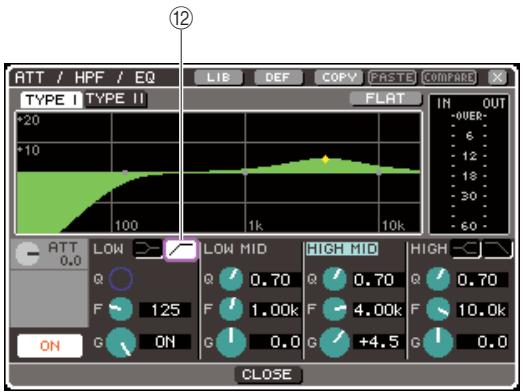Click the LOW band F knob
Image resolution: width=523 pixels, height=392 pixels.
point(120,309)
